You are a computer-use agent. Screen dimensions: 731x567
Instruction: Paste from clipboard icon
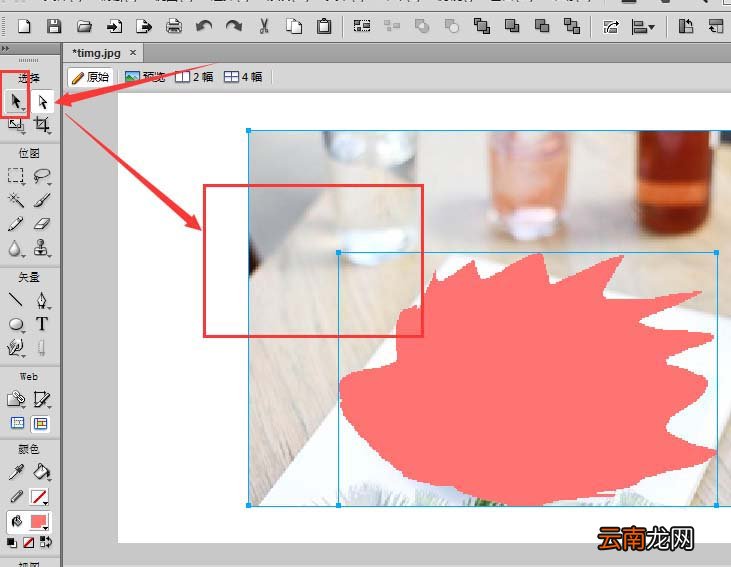(324, 26)
